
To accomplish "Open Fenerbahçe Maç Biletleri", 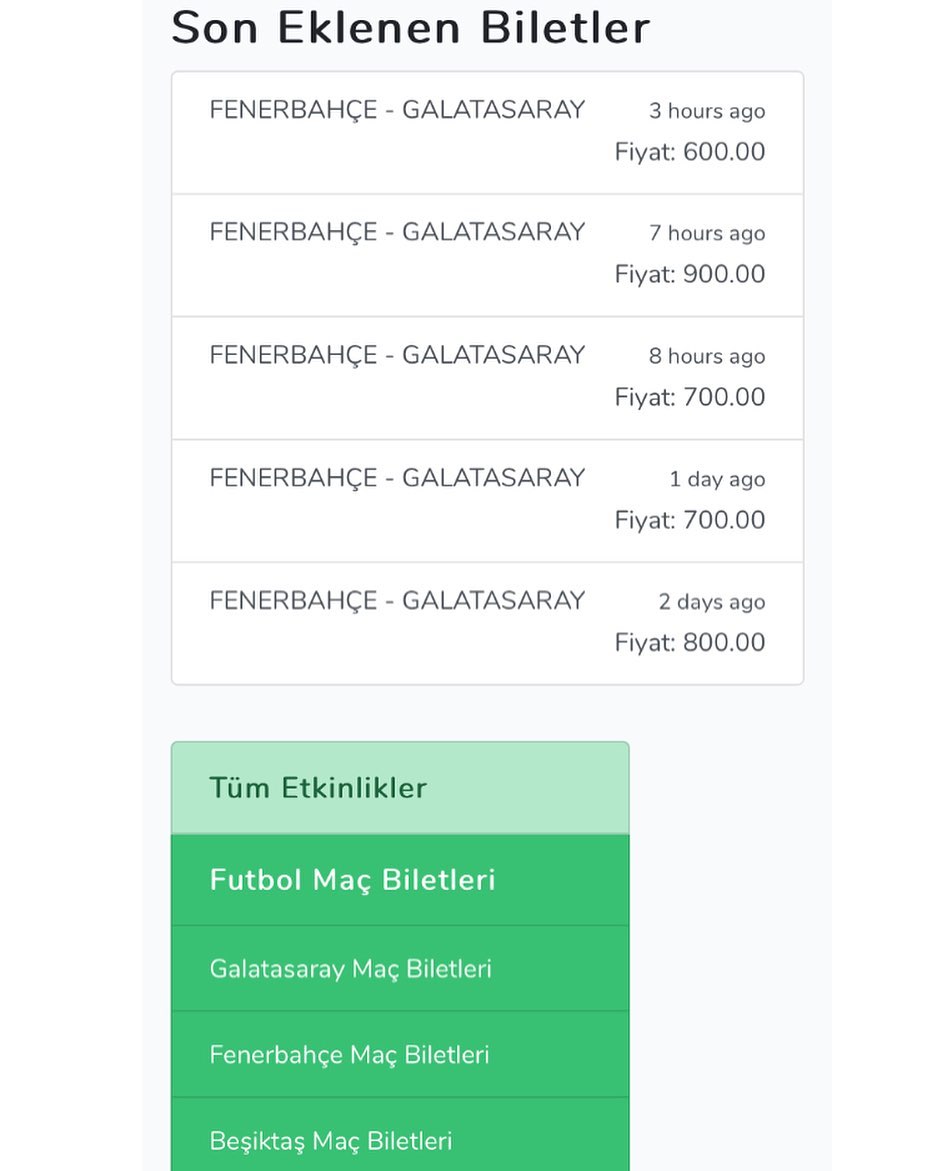I will tap(400, 1054).
